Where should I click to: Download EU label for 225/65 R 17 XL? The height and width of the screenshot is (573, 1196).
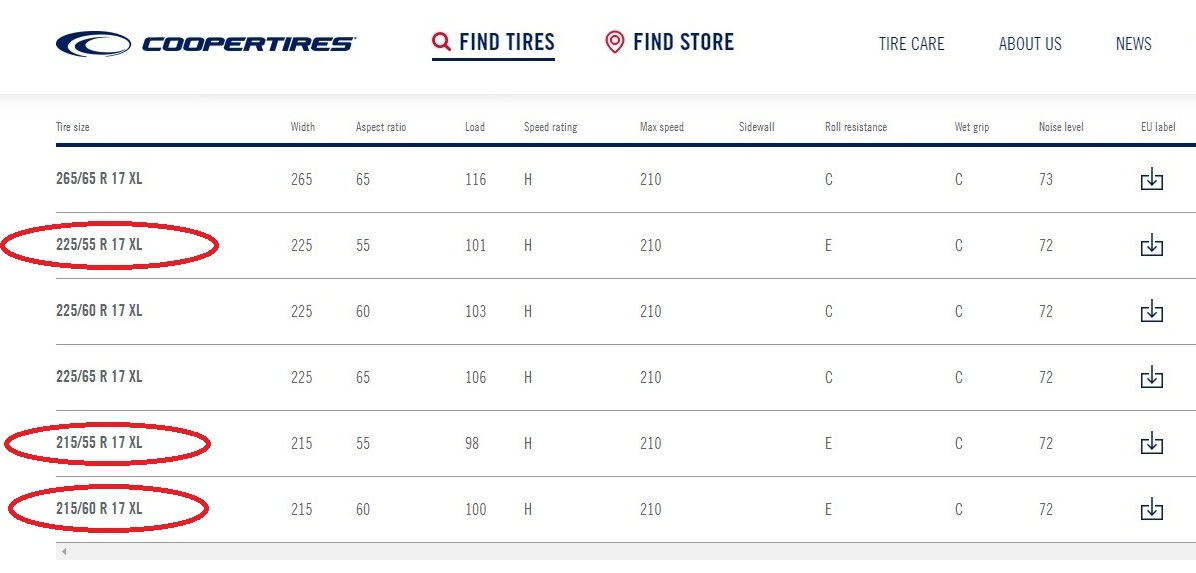click(x=1151, y=377)
